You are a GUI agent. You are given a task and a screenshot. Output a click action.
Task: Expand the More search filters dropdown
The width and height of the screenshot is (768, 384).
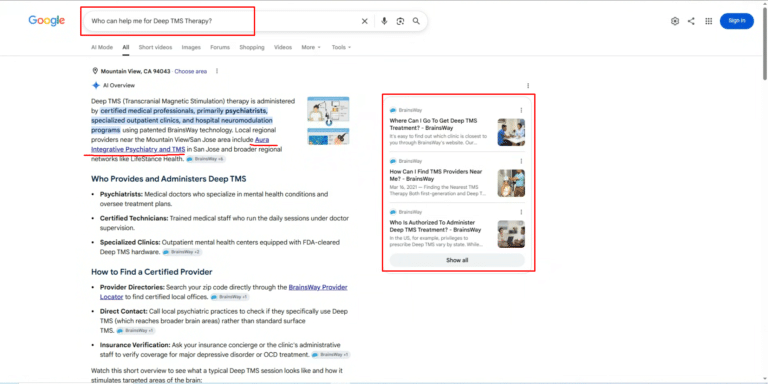click(311, 48)
